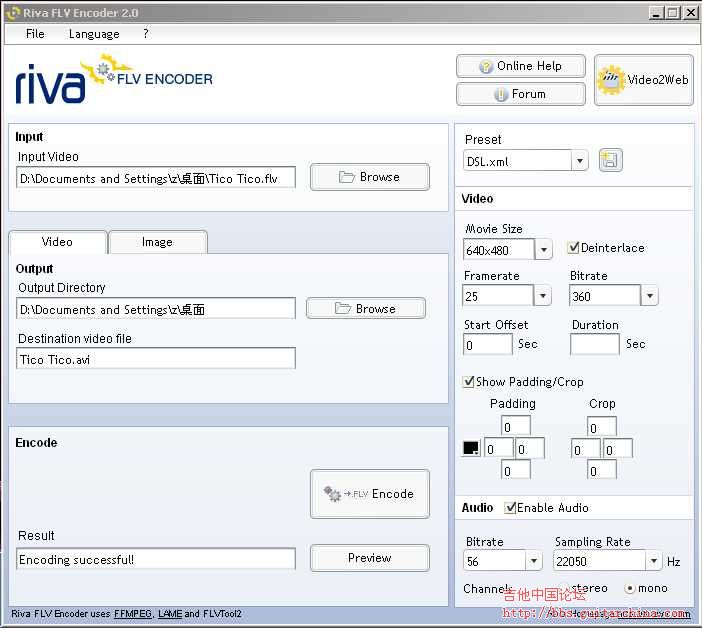Click the black padding color swatch

click(x=470, y=449)
